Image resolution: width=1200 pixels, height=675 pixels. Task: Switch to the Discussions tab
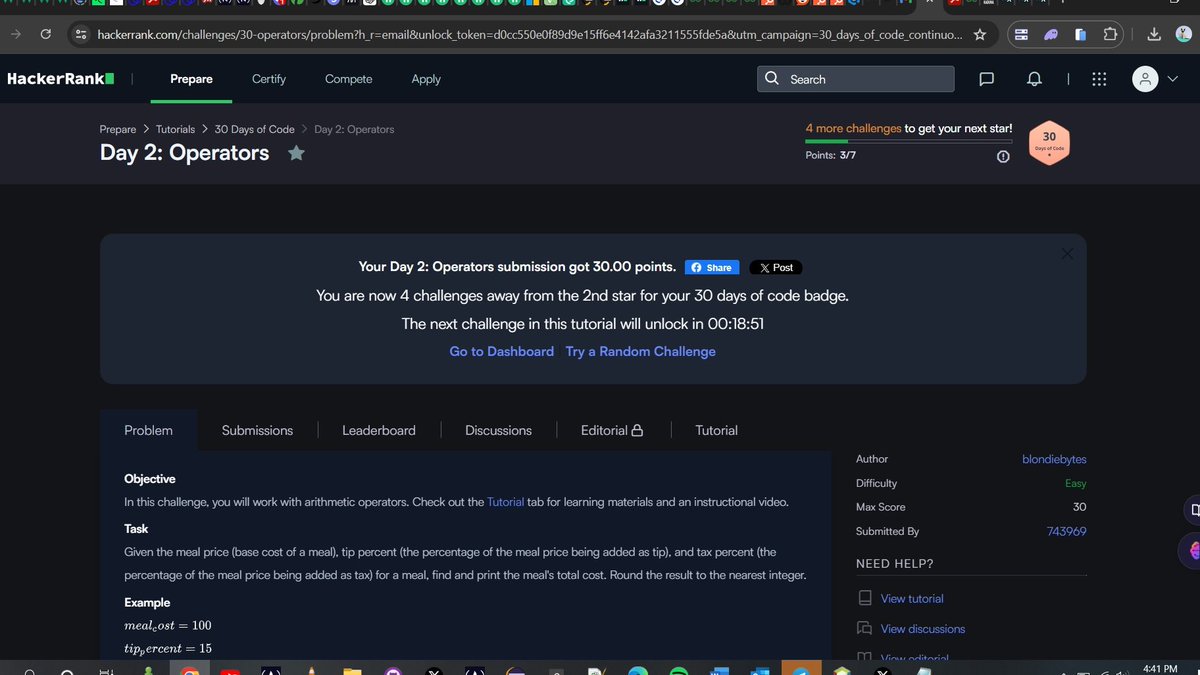[x=498, y=430]
